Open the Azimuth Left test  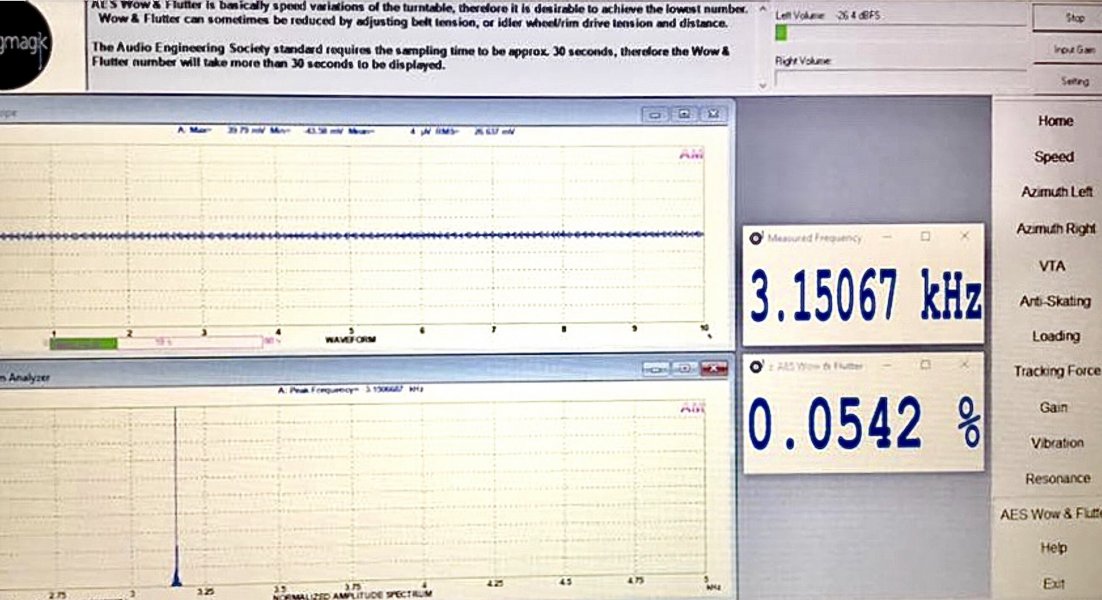tap(1056, 192)
